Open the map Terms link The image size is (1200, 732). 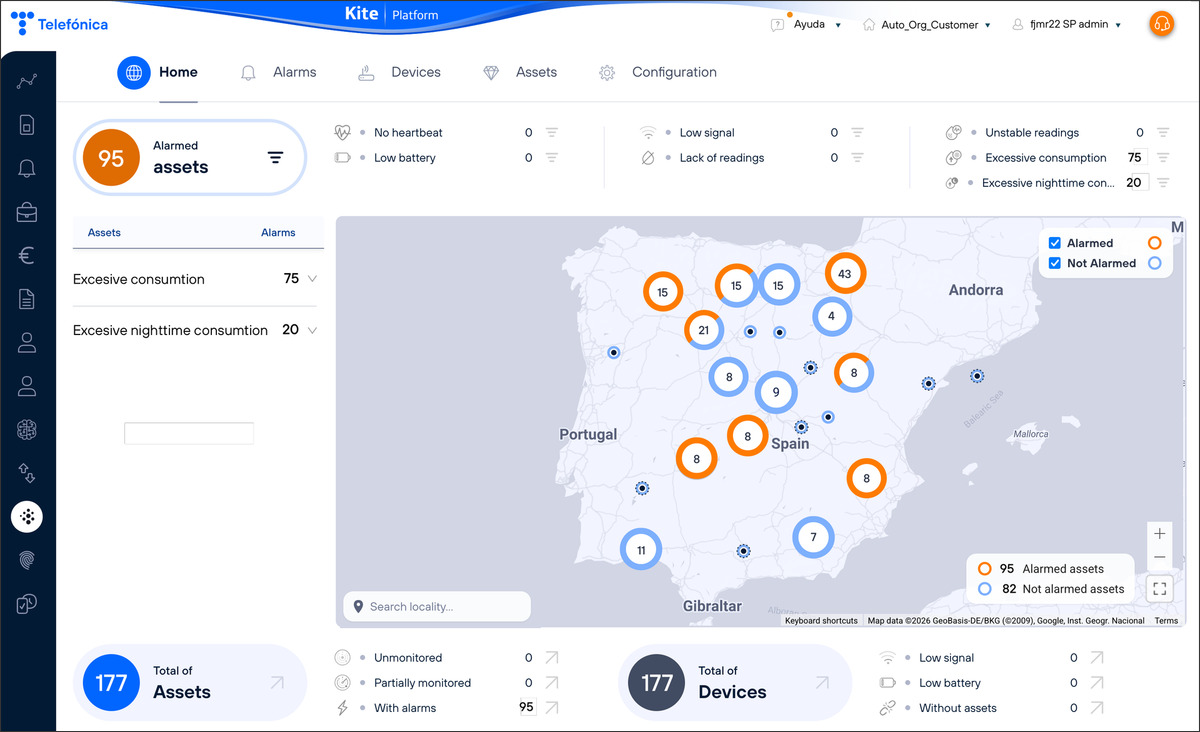(x=1166, y=621)
